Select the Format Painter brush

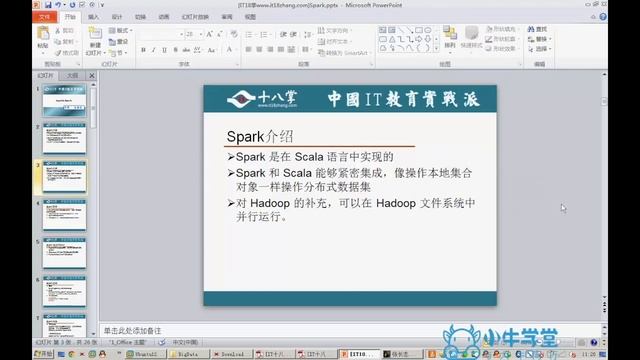pyautogui.click(x=58, y=53)
